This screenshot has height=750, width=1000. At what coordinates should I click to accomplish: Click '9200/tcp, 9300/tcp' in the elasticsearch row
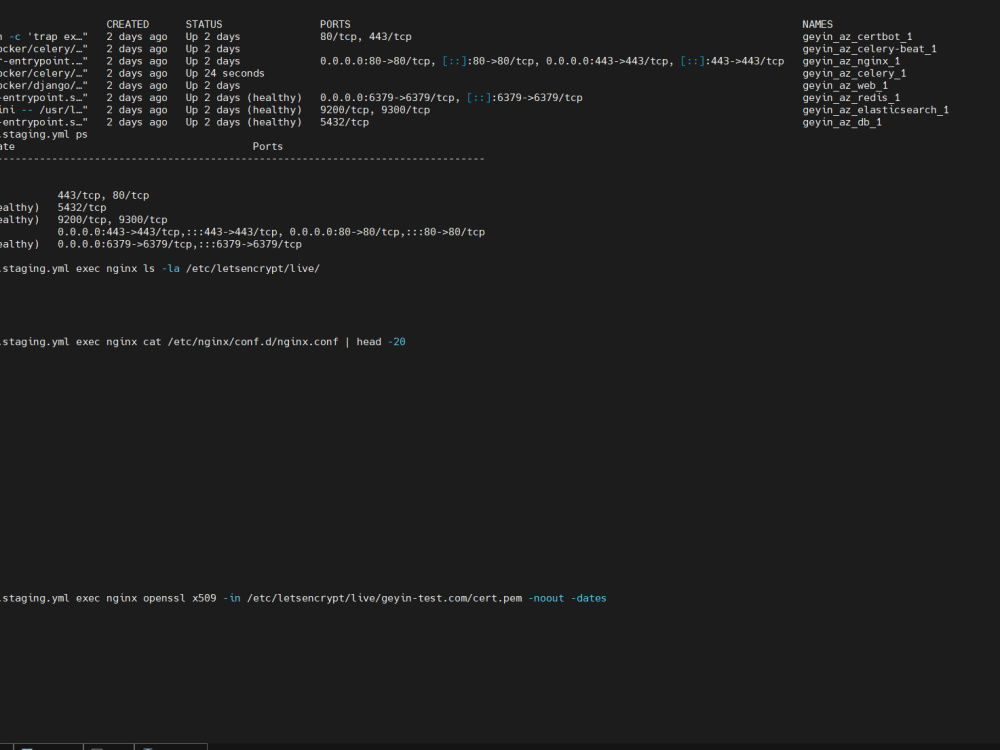(x=375, y=110)
